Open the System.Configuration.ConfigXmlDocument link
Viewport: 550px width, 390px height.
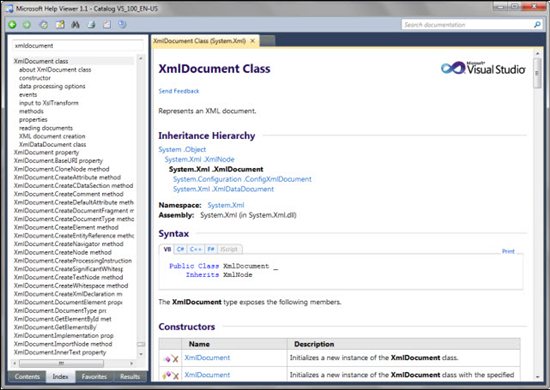(x=242, y=179)
